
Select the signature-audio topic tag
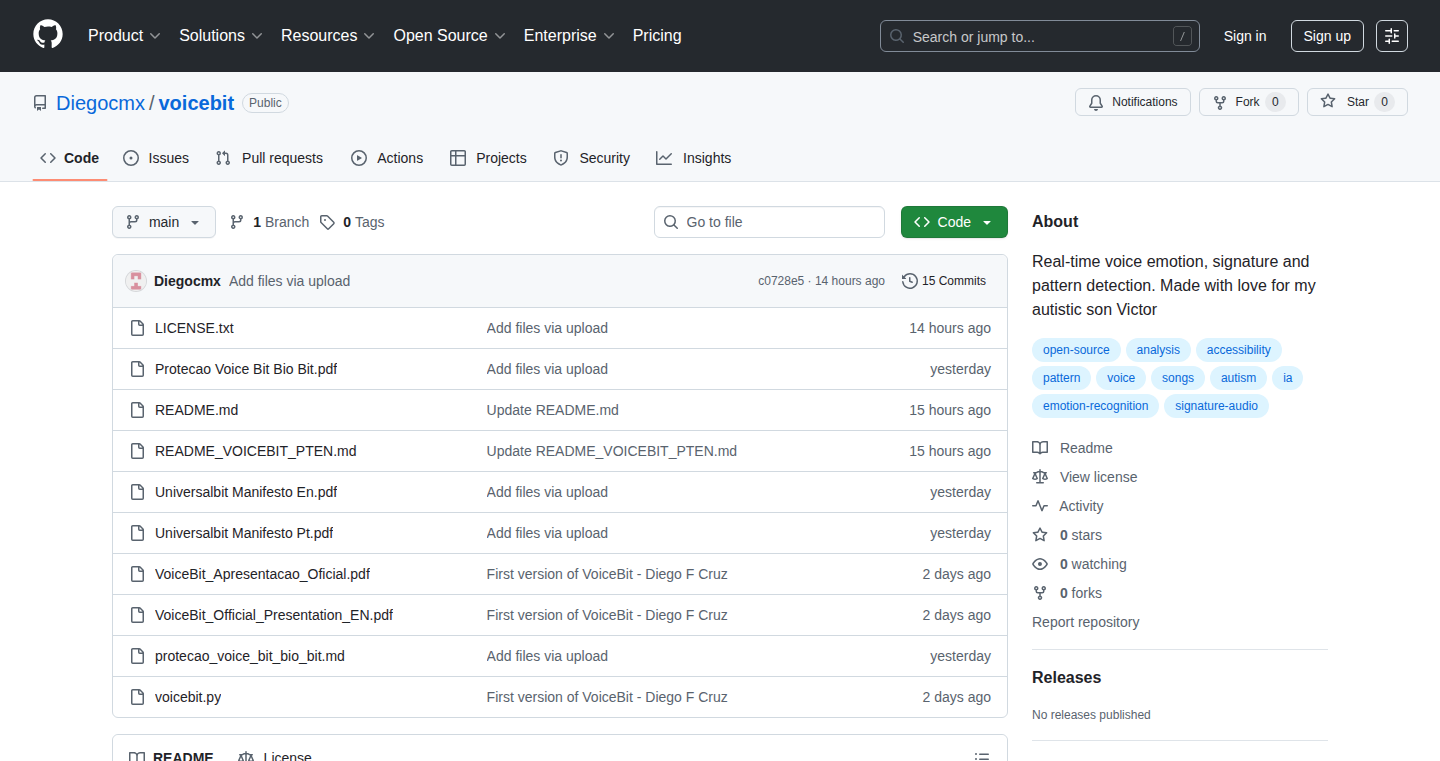[x=1216, y=406]
